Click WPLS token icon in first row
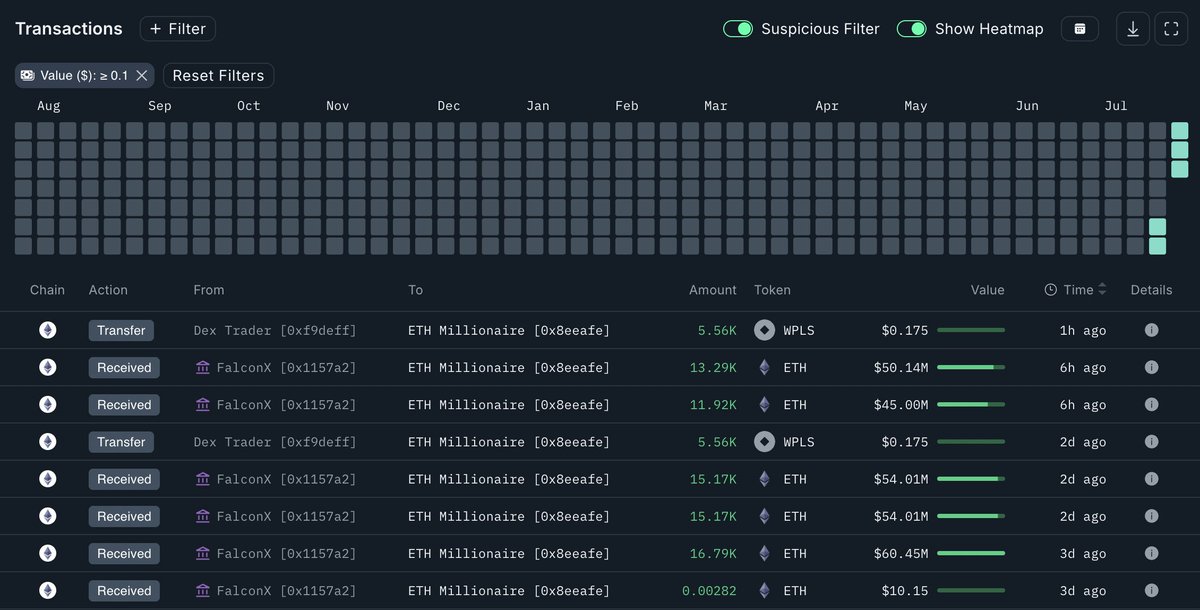 pos(764,330)
